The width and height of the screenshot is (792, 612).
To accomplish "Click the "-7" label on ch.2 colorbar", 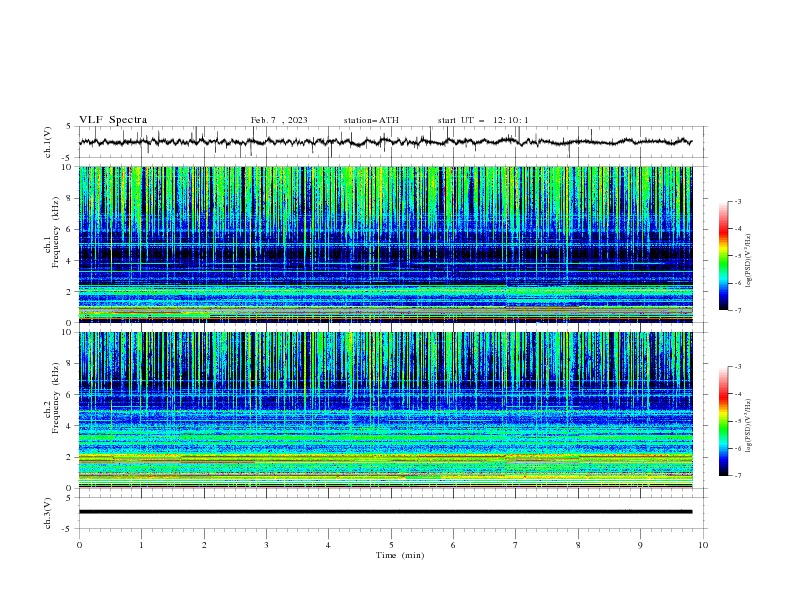I will tap(737, 476).
